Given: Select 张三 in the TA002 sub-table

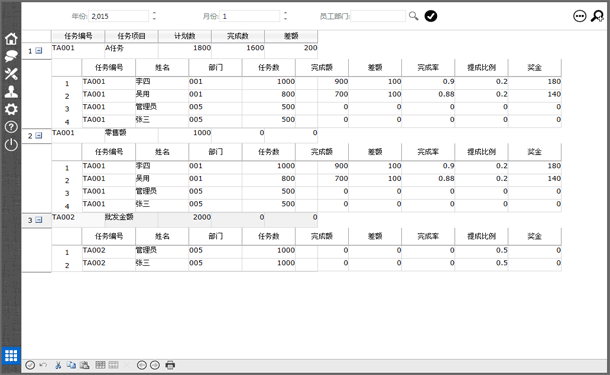Looking at the screenshot, I should (162, 265).
